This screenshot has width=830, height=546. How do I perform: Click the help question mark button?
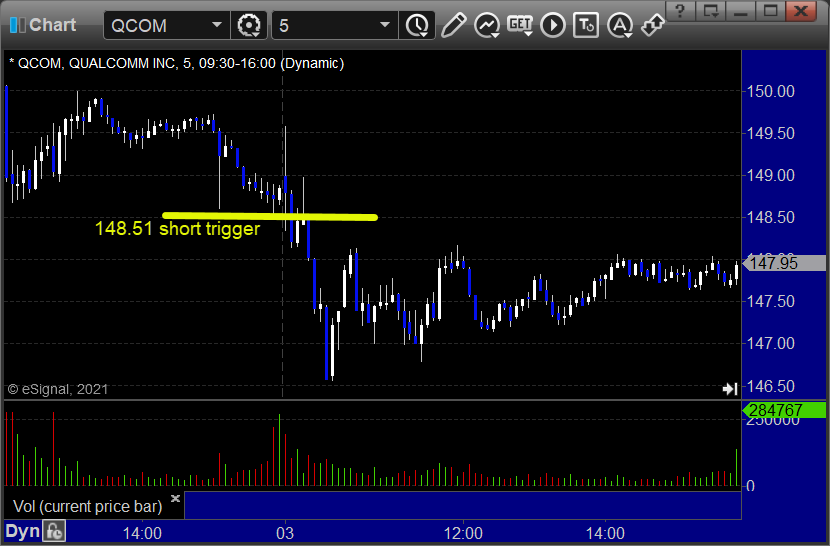(680, 11)
